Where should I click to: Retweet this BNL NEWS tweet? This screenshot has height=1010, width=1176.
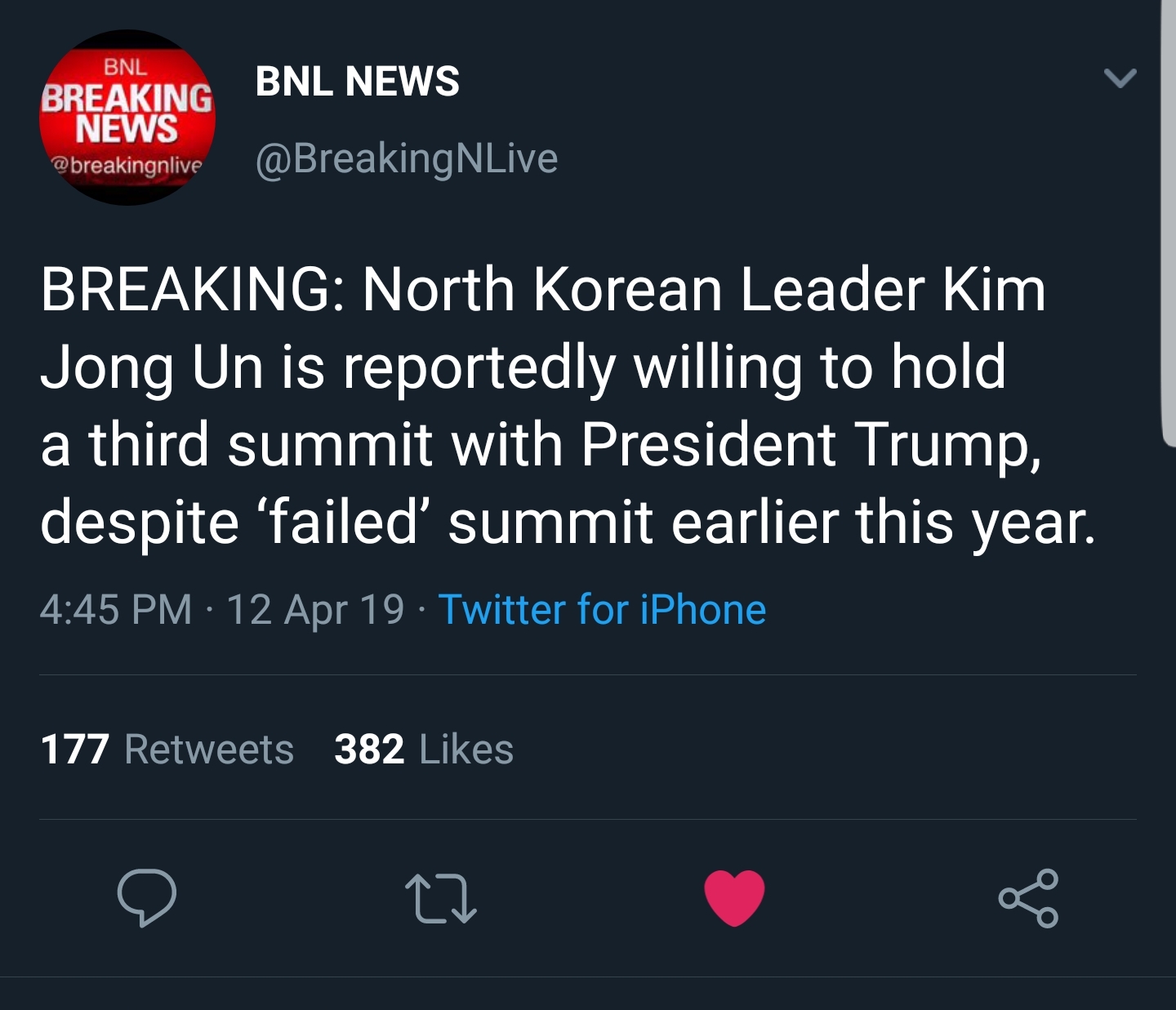tap(441, 898)
